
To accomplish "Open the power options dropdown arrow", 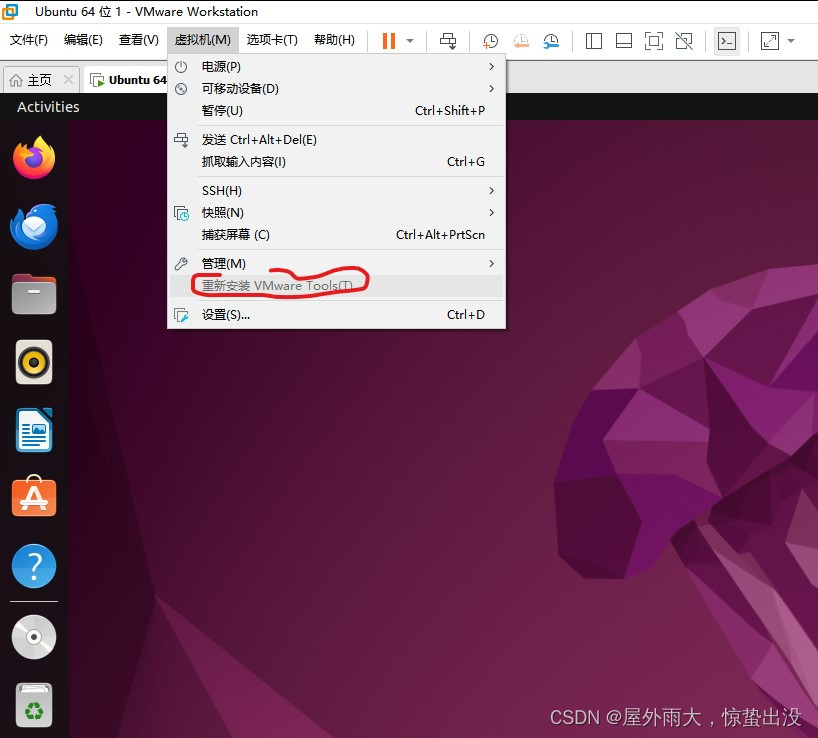I will point(410,41).
